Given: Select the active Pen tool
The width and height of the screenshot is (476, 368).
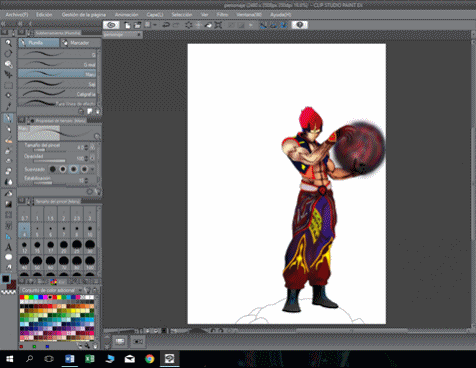Looking at the screenshot, I should [8, 118].
